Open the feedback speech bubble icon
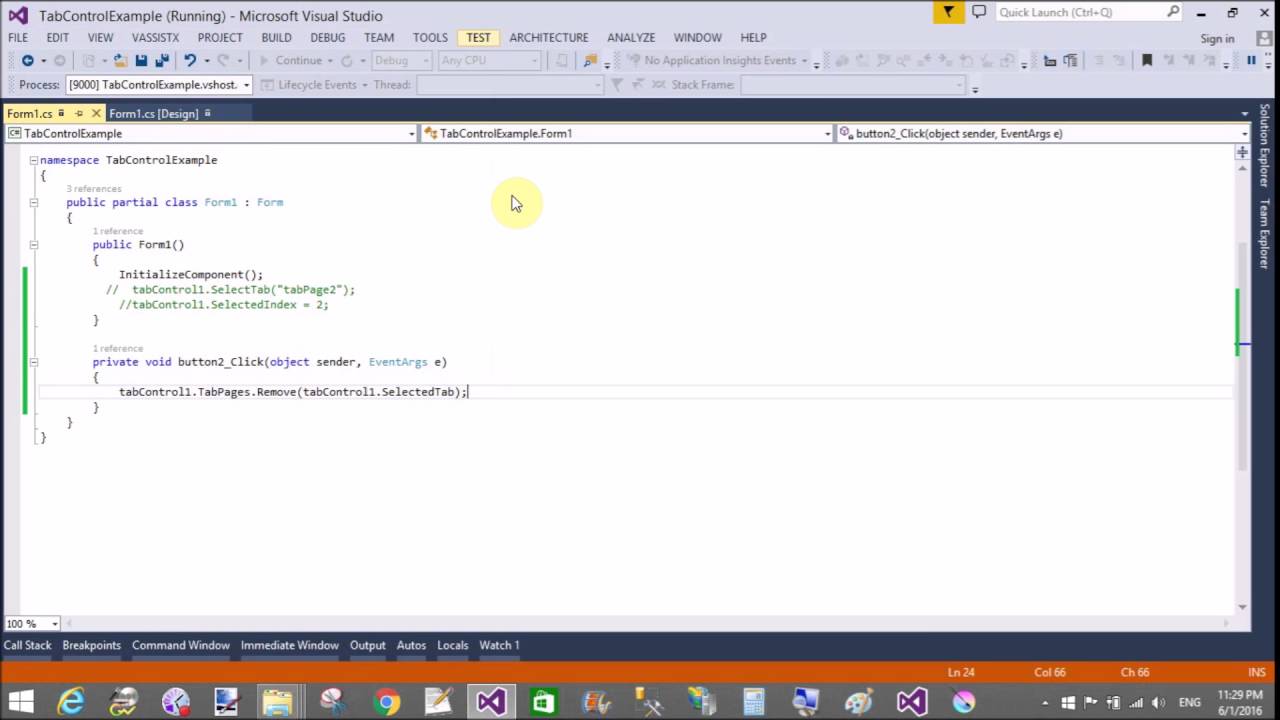The image size is (1280, 720). [979, 12]
